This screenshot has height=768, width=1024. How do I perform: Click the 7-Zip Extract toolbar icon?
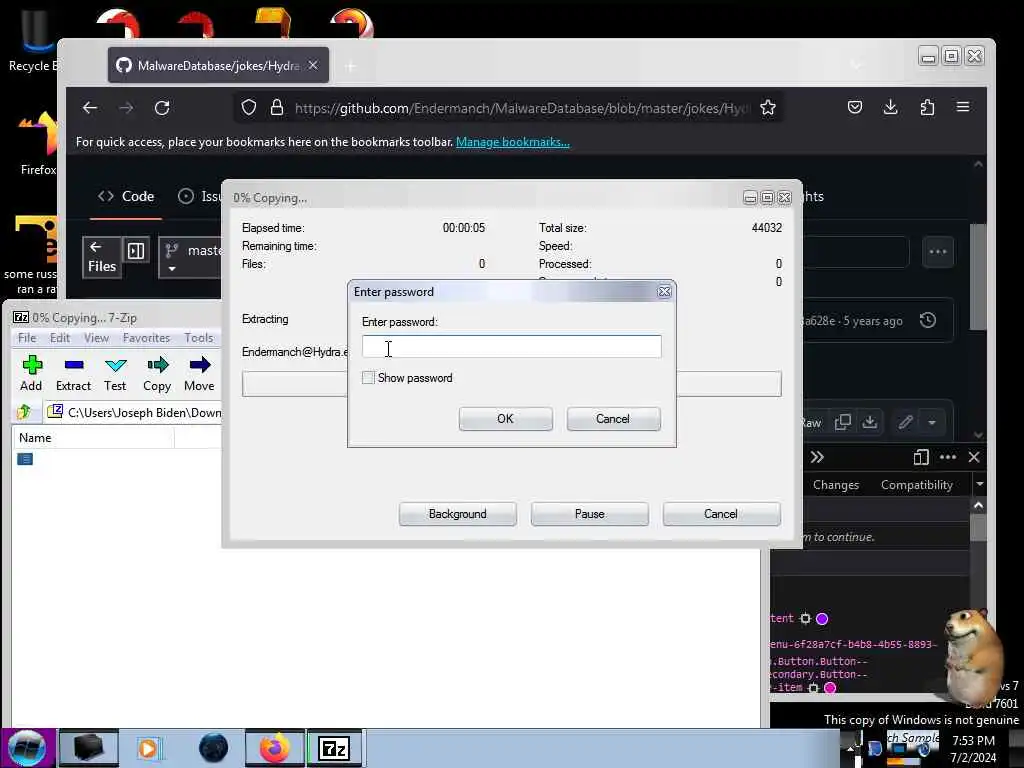point(73,374)
